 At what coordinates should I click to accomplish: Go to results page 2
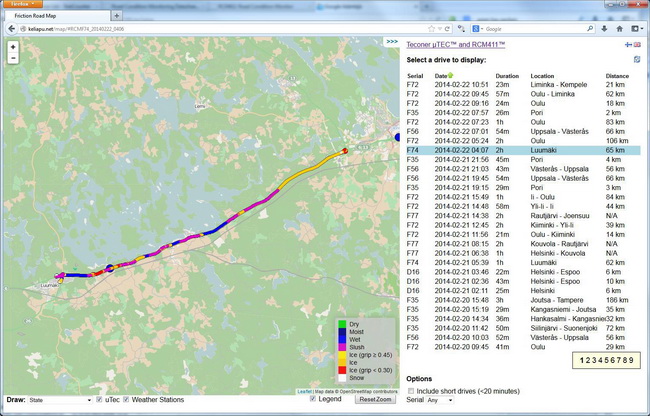(588, 360)
